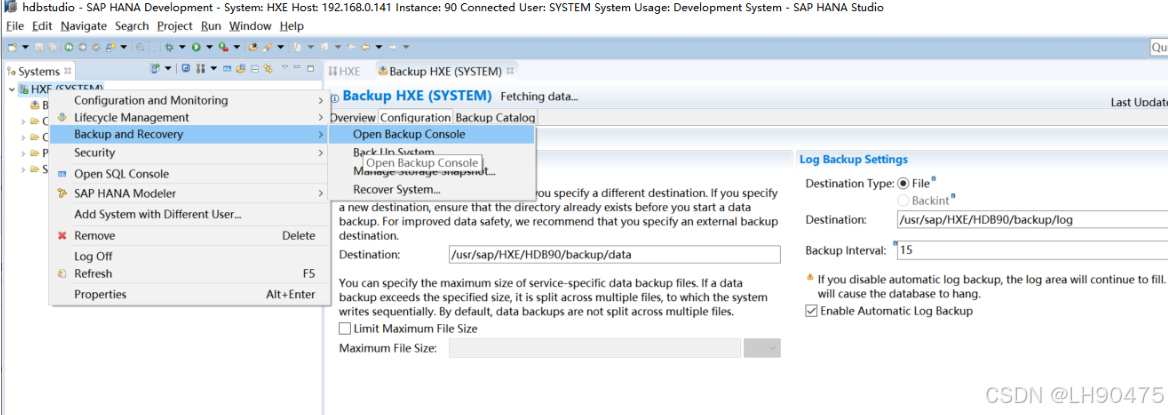Click the Run Last Tool icon with red toolbox
The height and width of the screenshot is (415, 1168).
pos(223,47)
